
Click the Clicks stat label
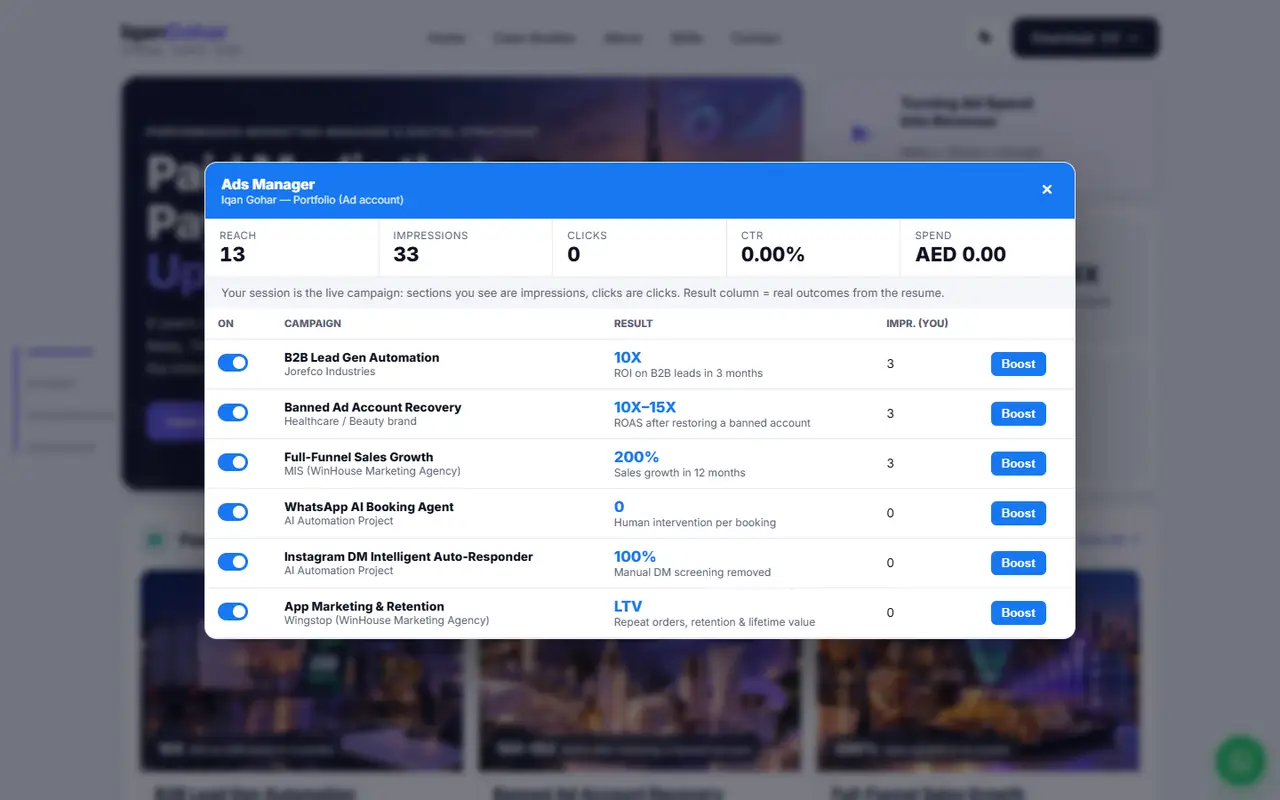[587, 236]
